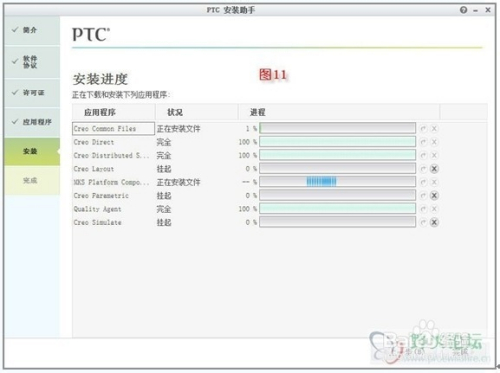Click retry icon for Creo Parametric

(x=423, y=195)
